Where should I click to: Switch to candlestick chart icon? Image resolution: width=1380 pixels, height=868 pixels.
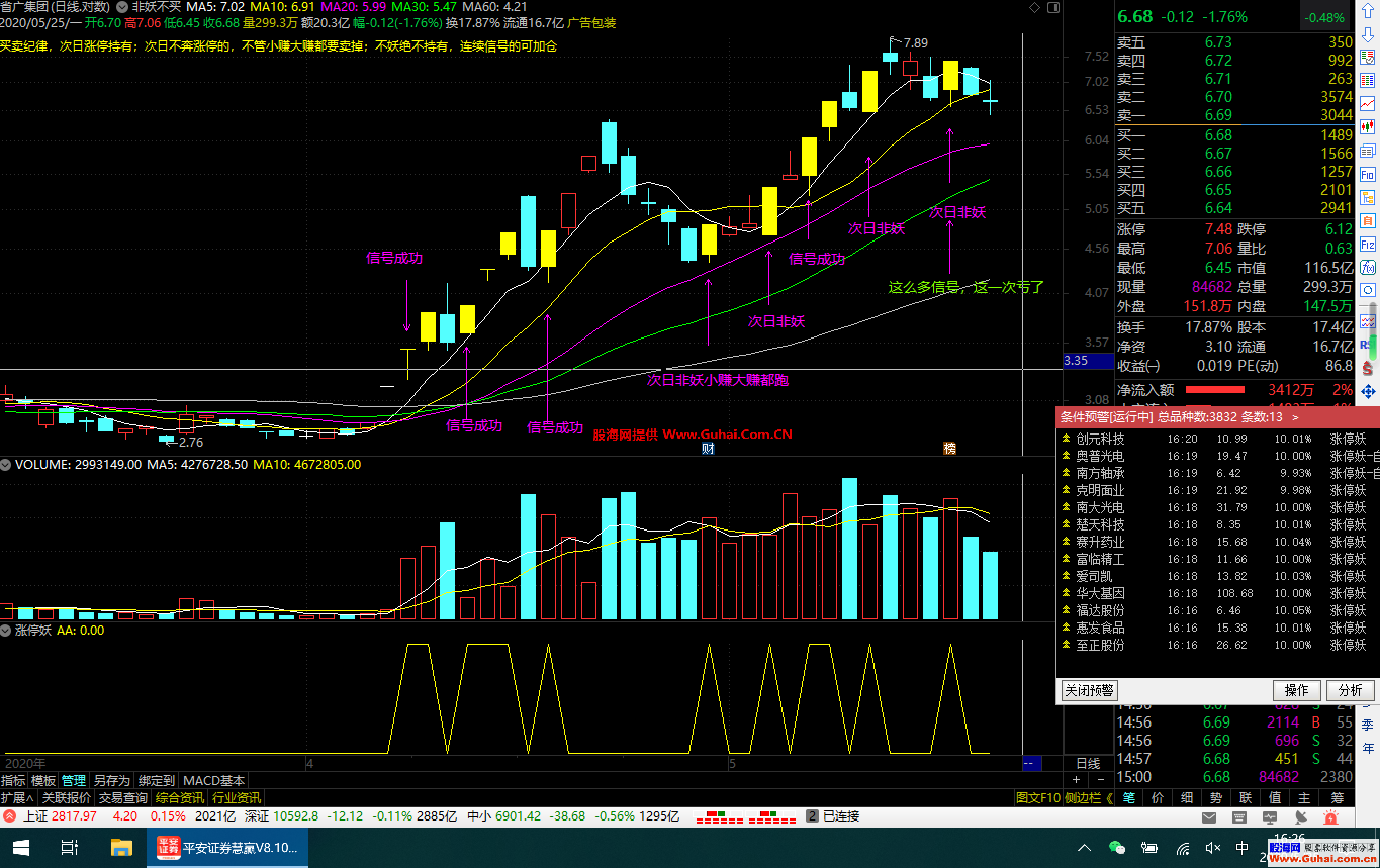(x=1368, y=127)
